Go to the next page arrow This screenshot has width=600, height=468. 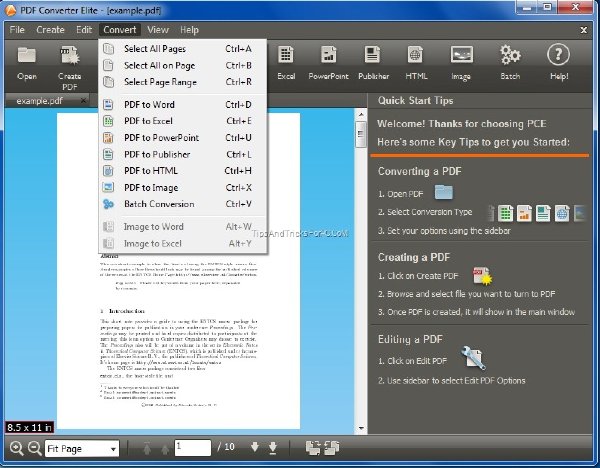pyautogui.click(x=255, y=447)
